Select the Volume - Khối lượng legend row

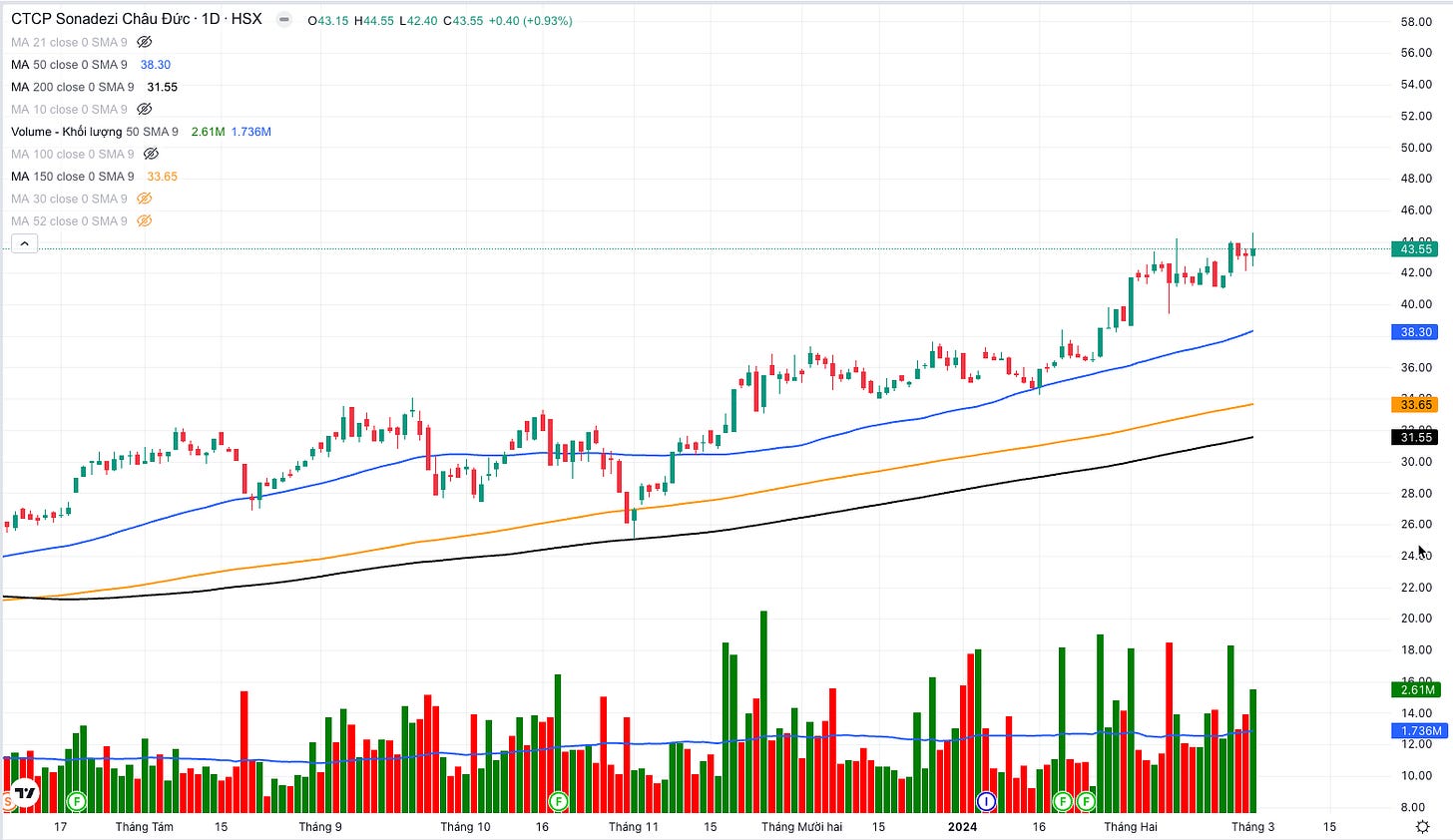click(x=141, y=132)
